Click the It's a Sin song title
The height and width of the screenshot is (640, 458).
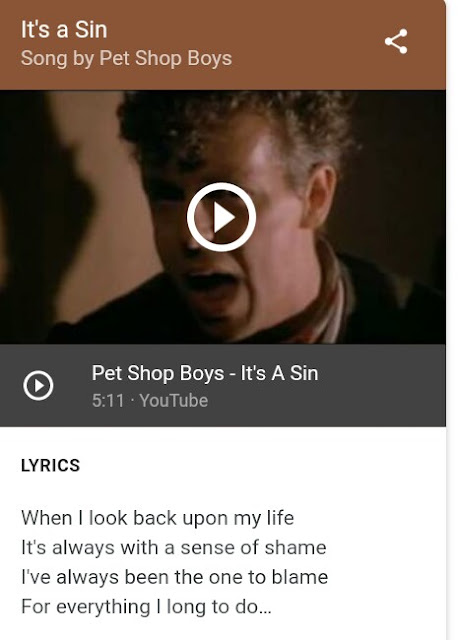pos(64,30)
